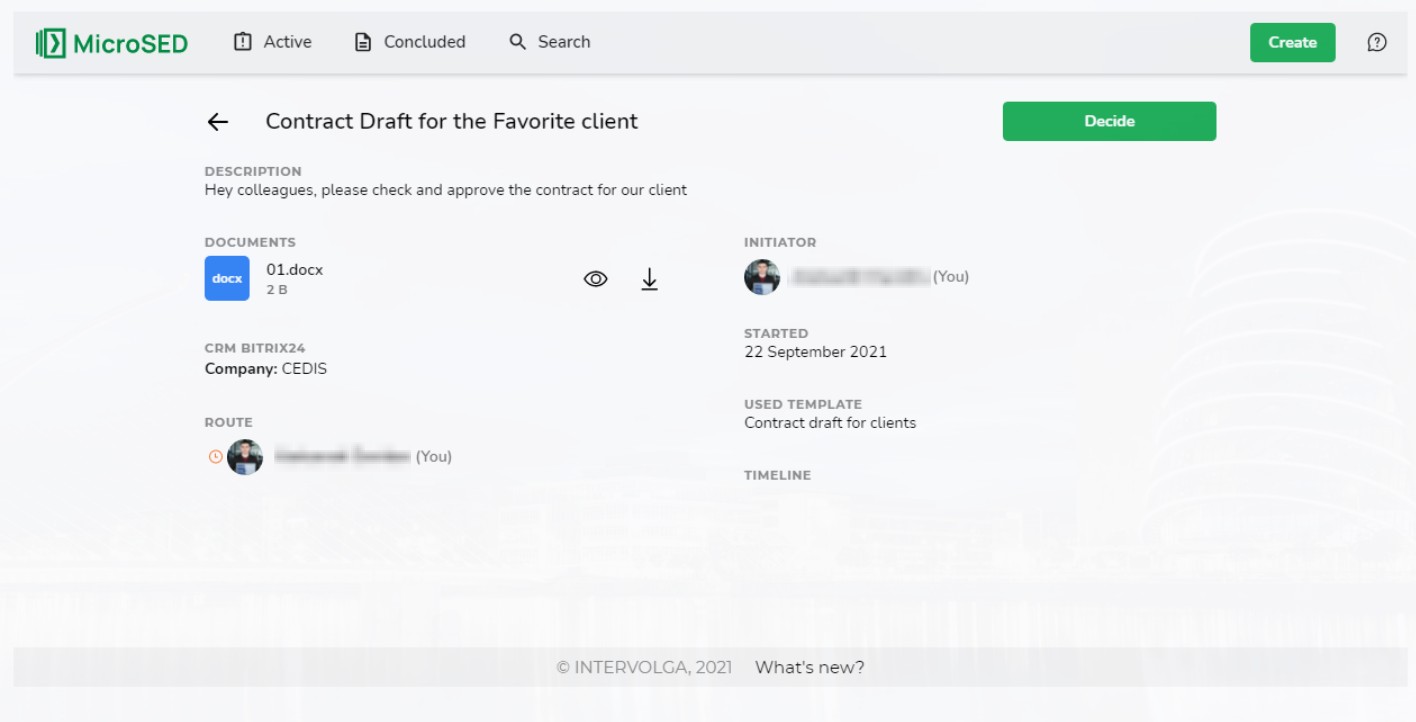Preview 01.docx with the eye icon
Screen dimensions: 1416x722
pyautogui.click(x=595, y=279)
